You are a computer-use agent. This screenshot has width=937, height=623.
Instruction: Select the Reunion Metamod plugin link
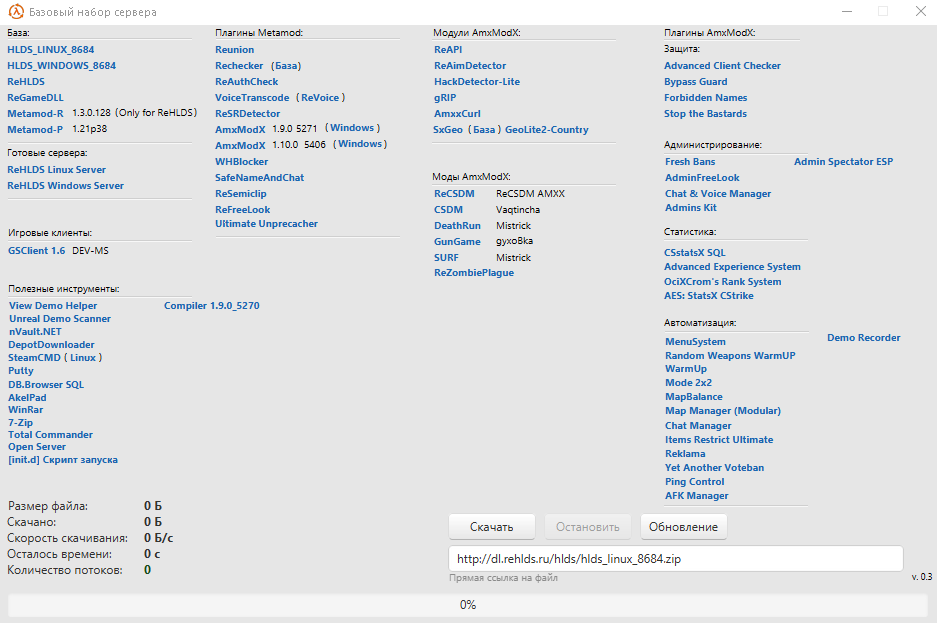tap(235, 50)
